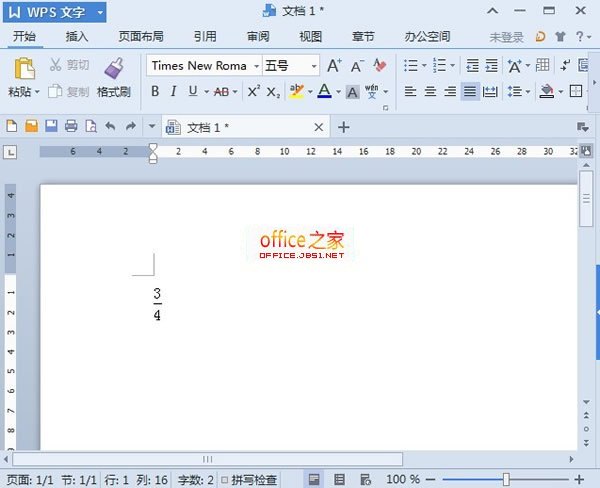This screenshot has width=600, height=488.
Task: Toggle center paragraph alignment
Action: pos(430,91)
